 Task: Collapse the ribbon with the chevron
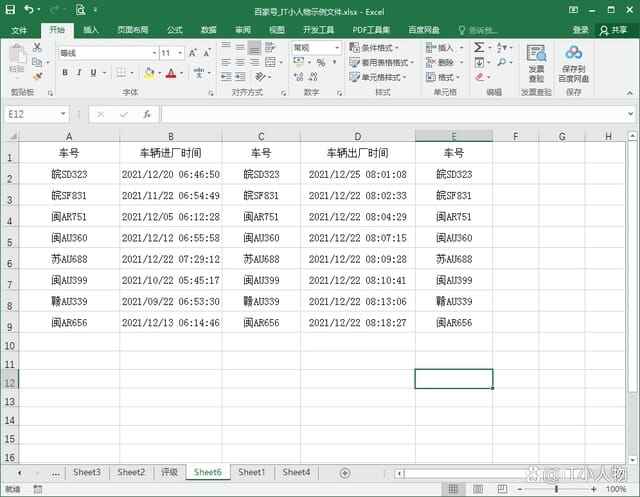pyautogui.click(x=630, y=93)
